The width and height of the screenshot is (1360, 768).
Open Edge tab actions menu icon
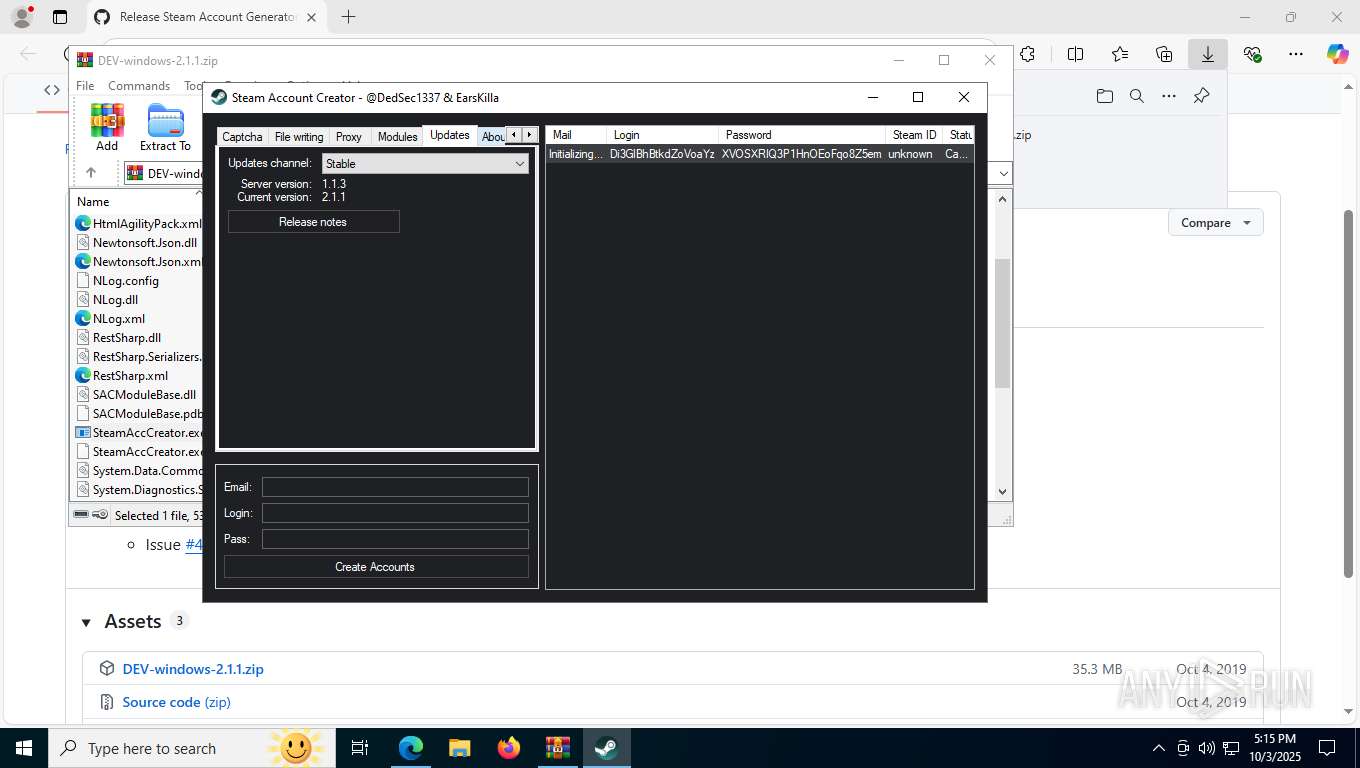(60, 17)
